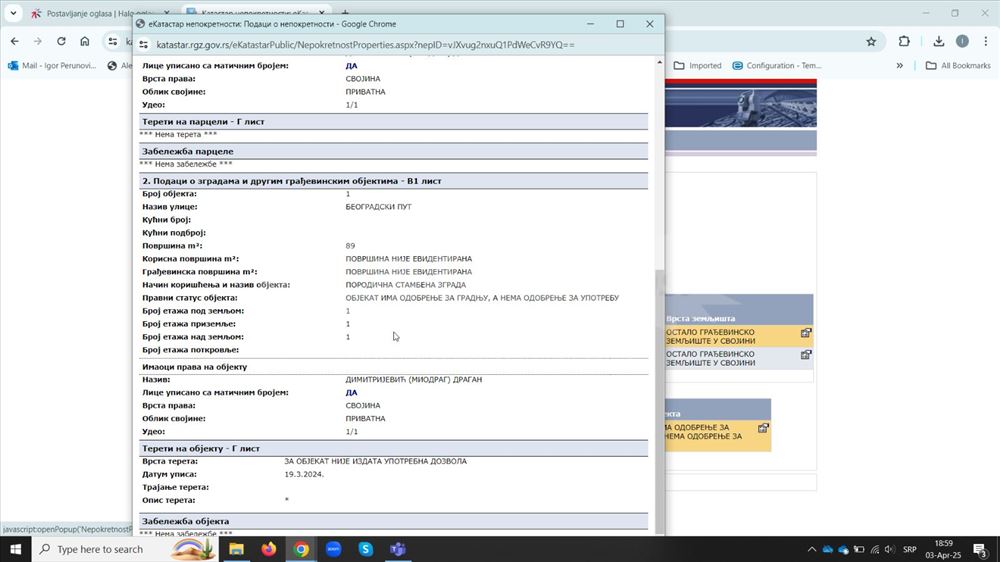Open the Windows Start menu
The height and width of the screenshot is (562, 1000).
(x=15, y=549)
